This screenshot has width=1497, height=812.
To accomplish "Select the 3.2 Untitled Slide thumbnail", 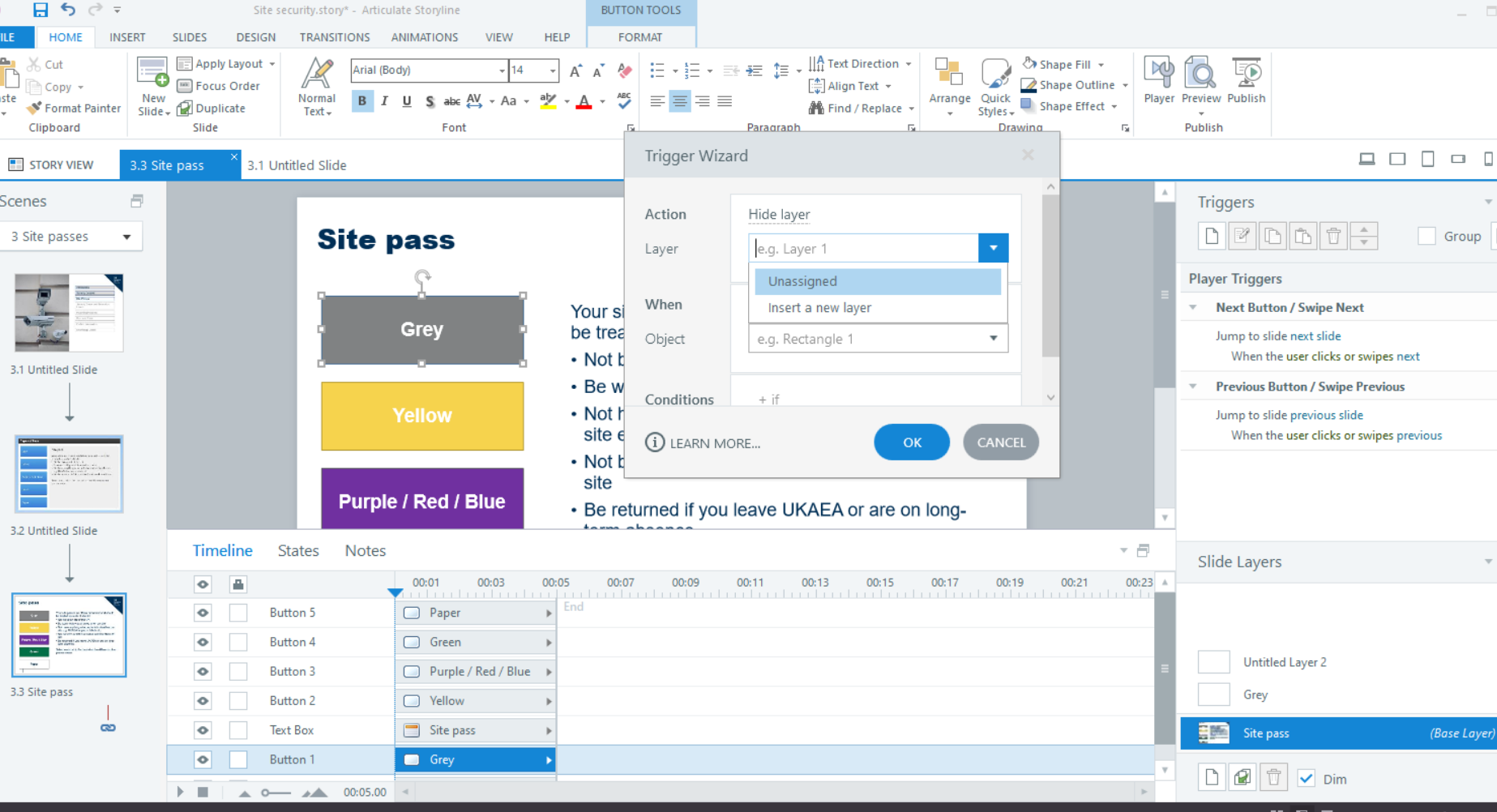I will 69,474.
